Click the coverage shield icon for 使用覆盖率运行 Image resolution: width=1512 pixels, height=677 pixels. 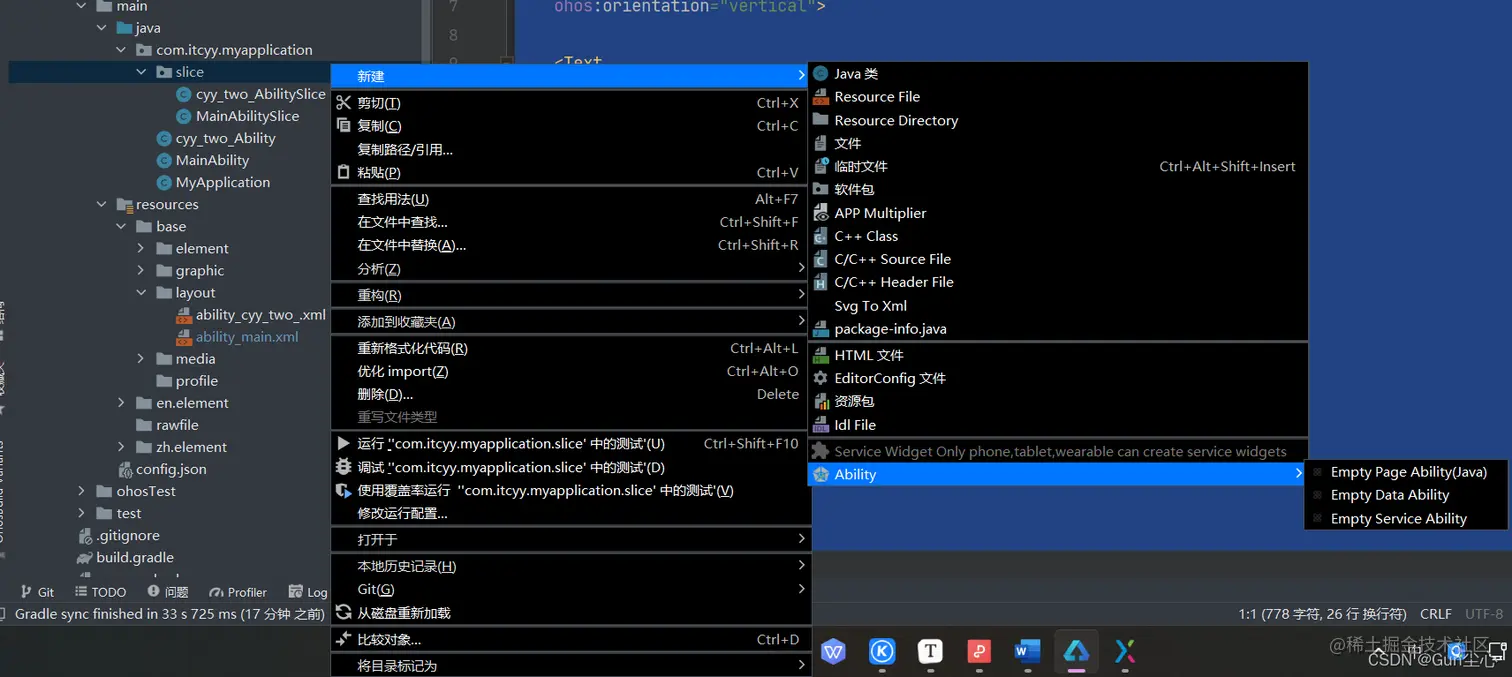343,490
